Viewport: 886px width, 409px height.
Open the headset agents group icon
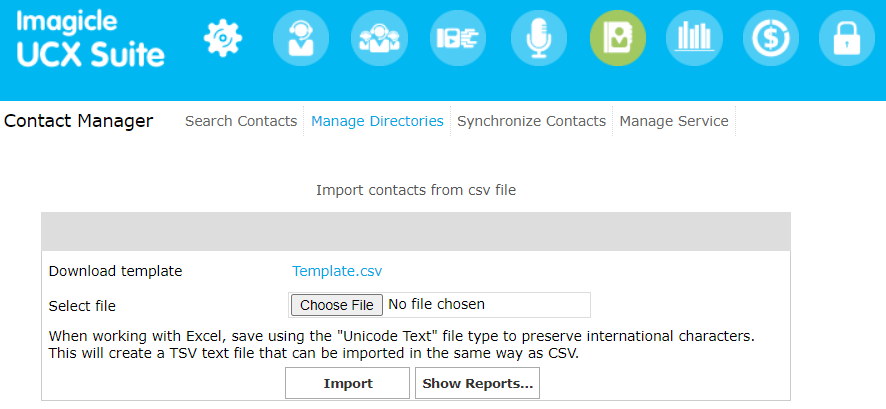click(x=380, y=38)
